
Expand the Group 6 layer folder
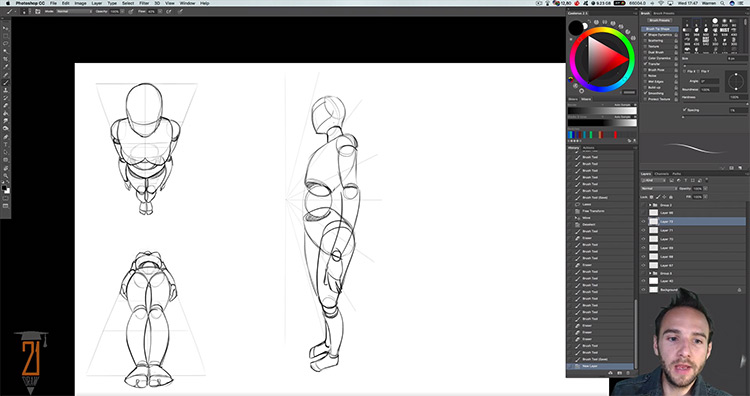click(650, 273)
